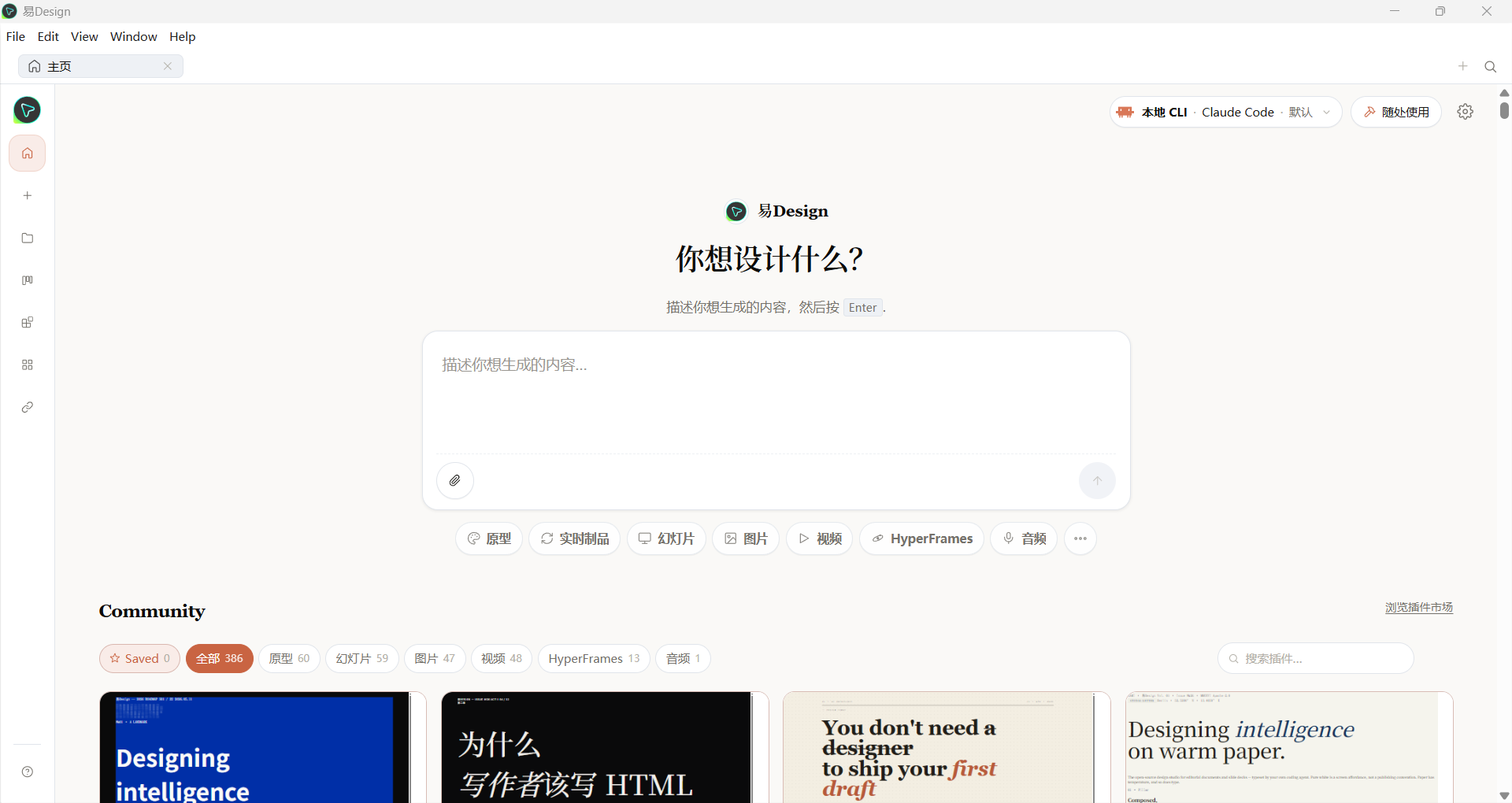This screenshot has height=803, width=1512.
Task: Click the 易Design brand title above heading
Action: coord(792,211)
